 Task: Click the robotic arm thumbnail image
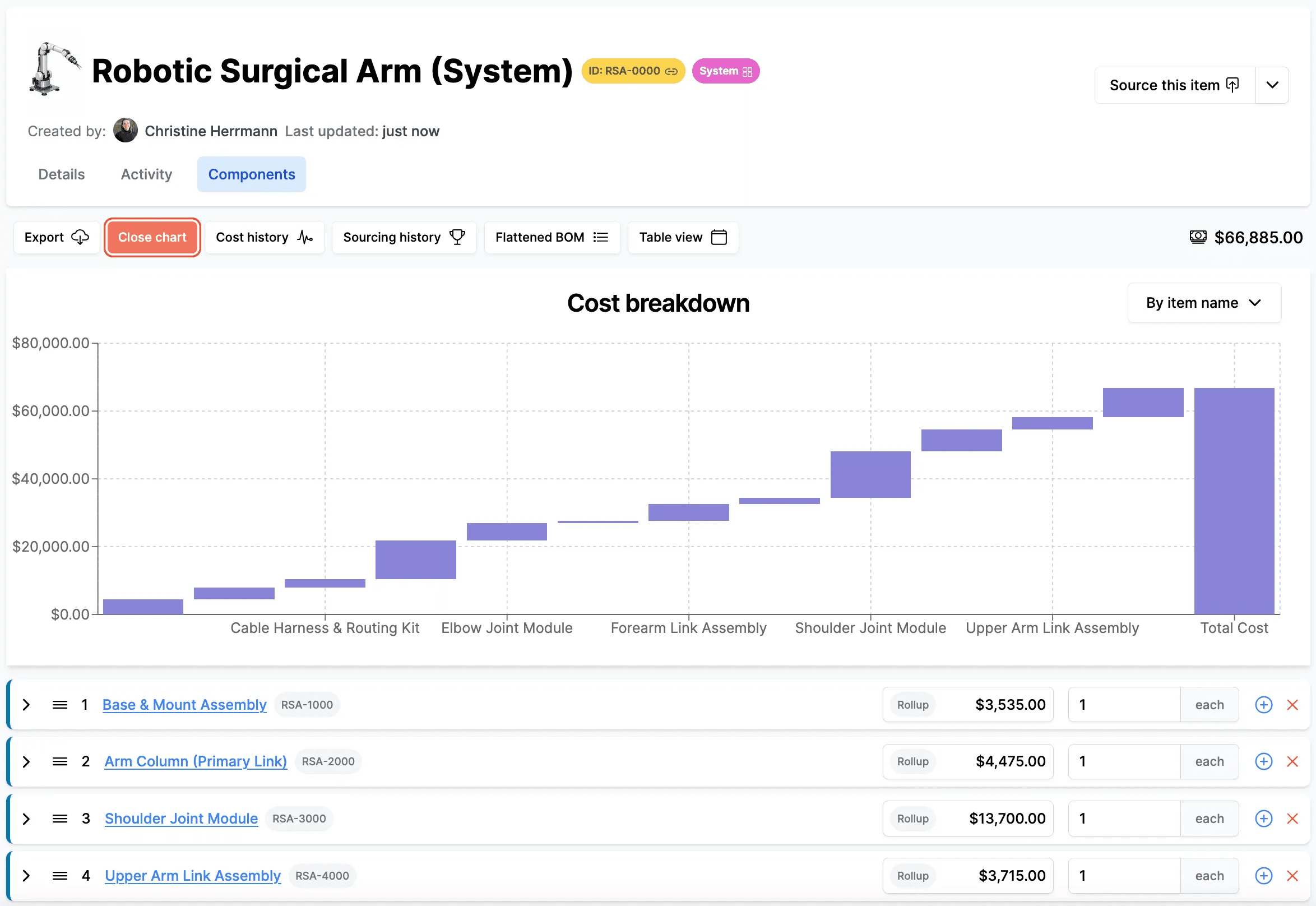[55, 71]
